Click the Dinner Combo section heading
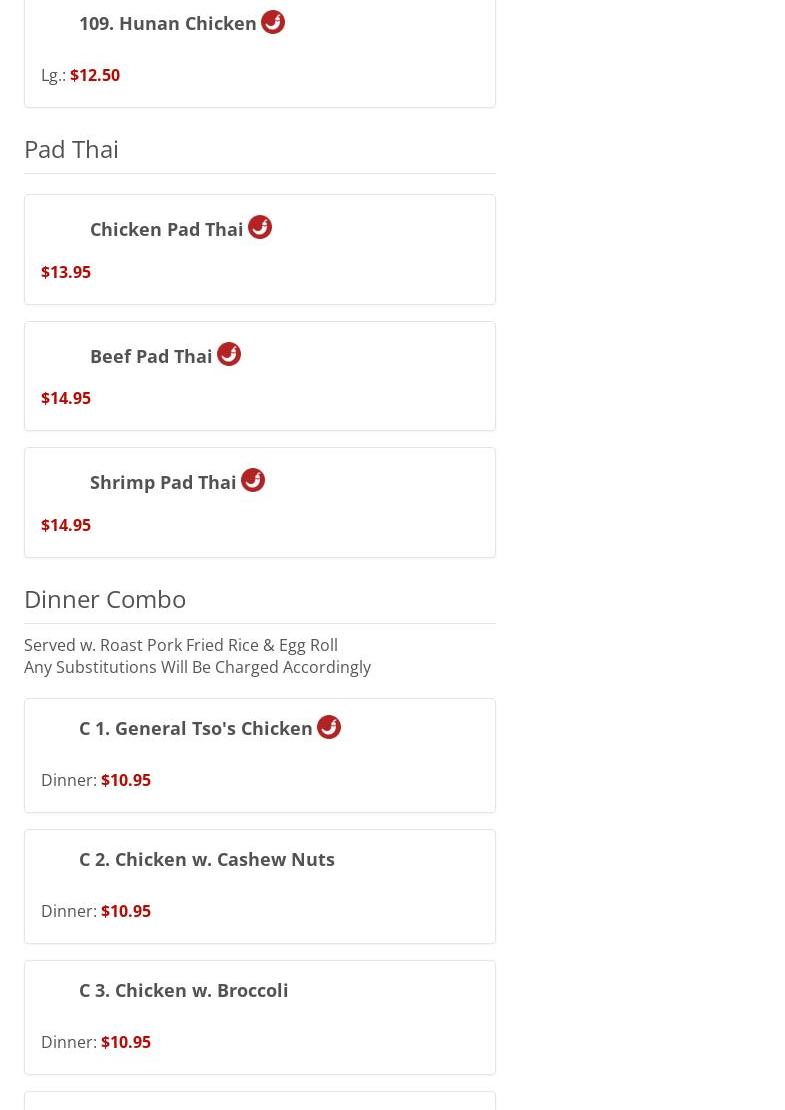Screen dimensions: 785x1110 [x=105, y=600]
